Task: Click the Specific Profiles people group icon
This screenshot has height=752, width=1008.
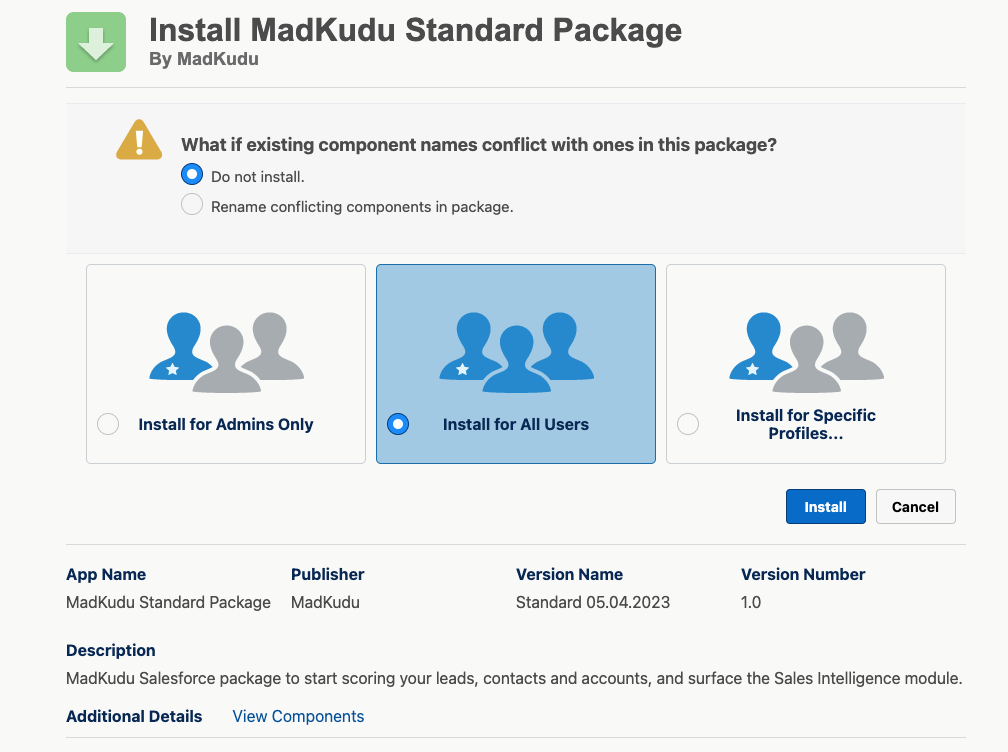Action: (x=806, y=352)
